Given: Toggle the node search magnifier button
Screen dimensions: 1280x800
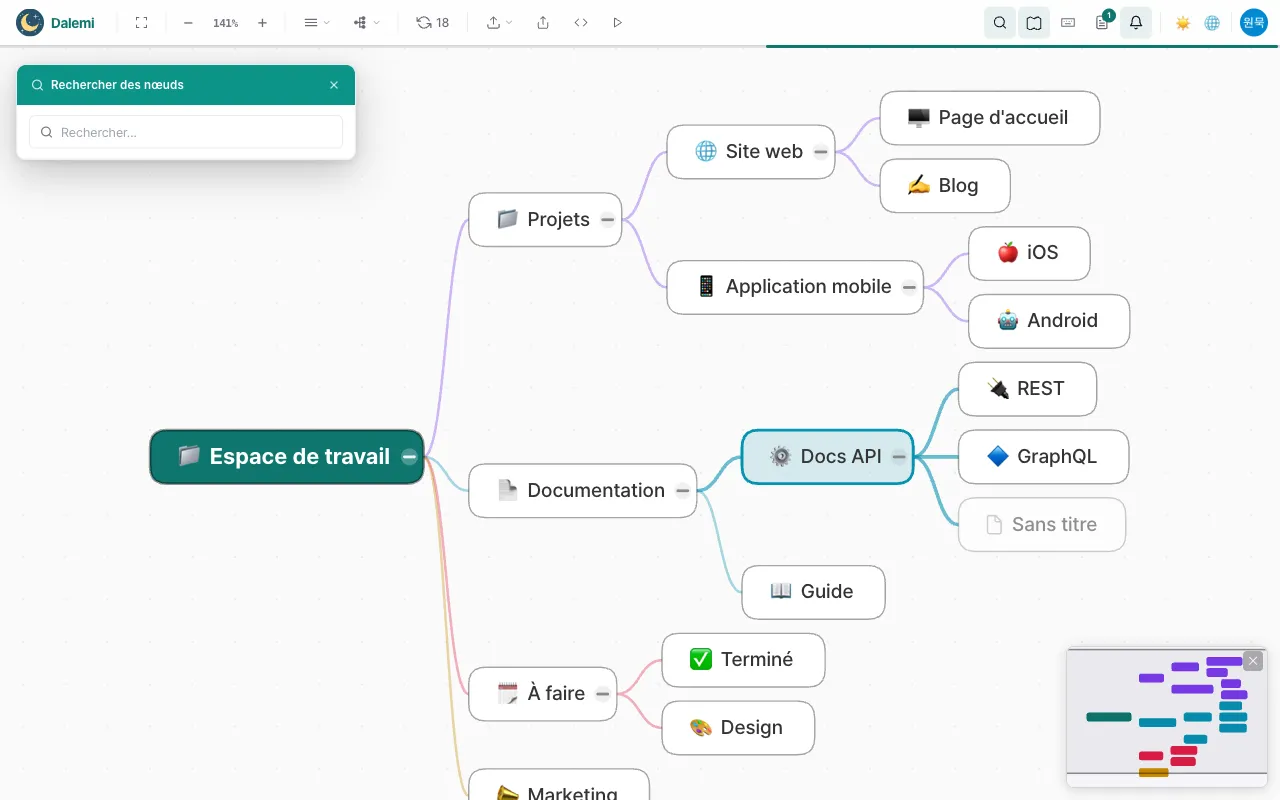Looking at the screenshot, I should tap(1000, 22).
